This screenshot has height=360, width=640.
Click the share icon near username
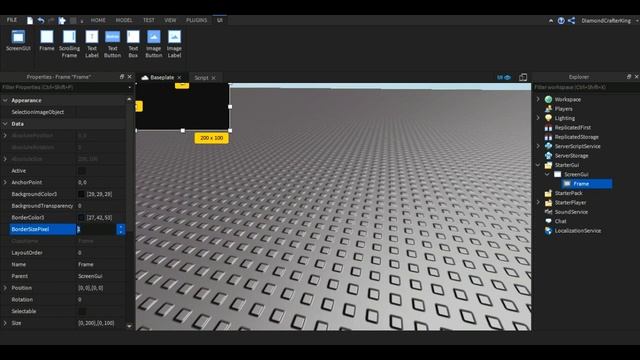(571, 20)
